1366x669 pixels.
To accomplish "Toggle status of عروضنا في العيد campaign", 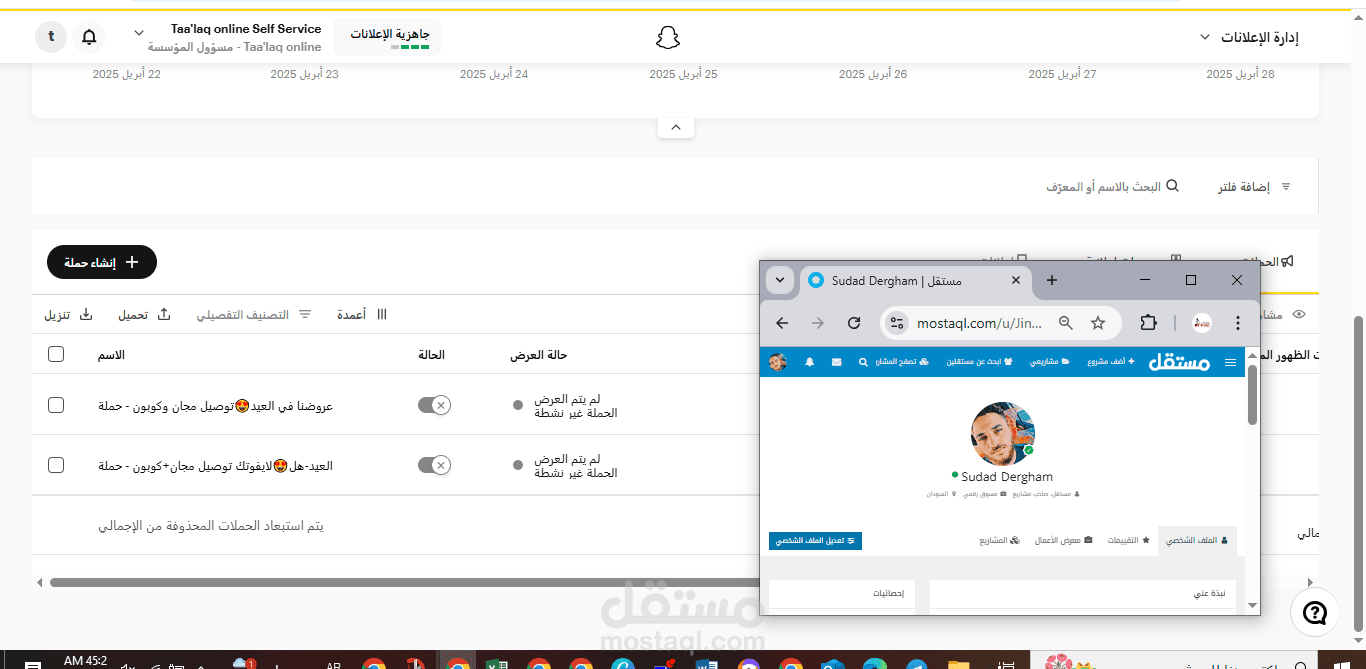I will pyautogui.click(x=434, y=405).
